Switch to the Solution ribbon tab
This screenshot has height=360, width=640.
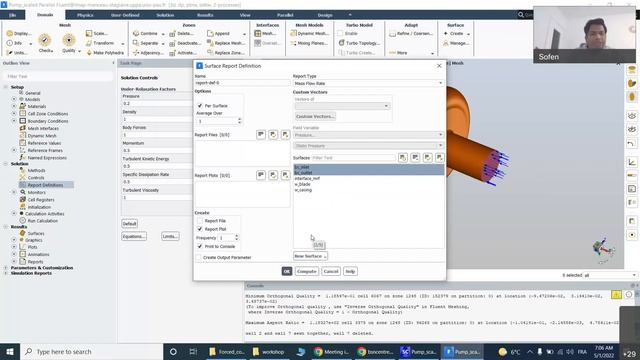click(165, 15)
